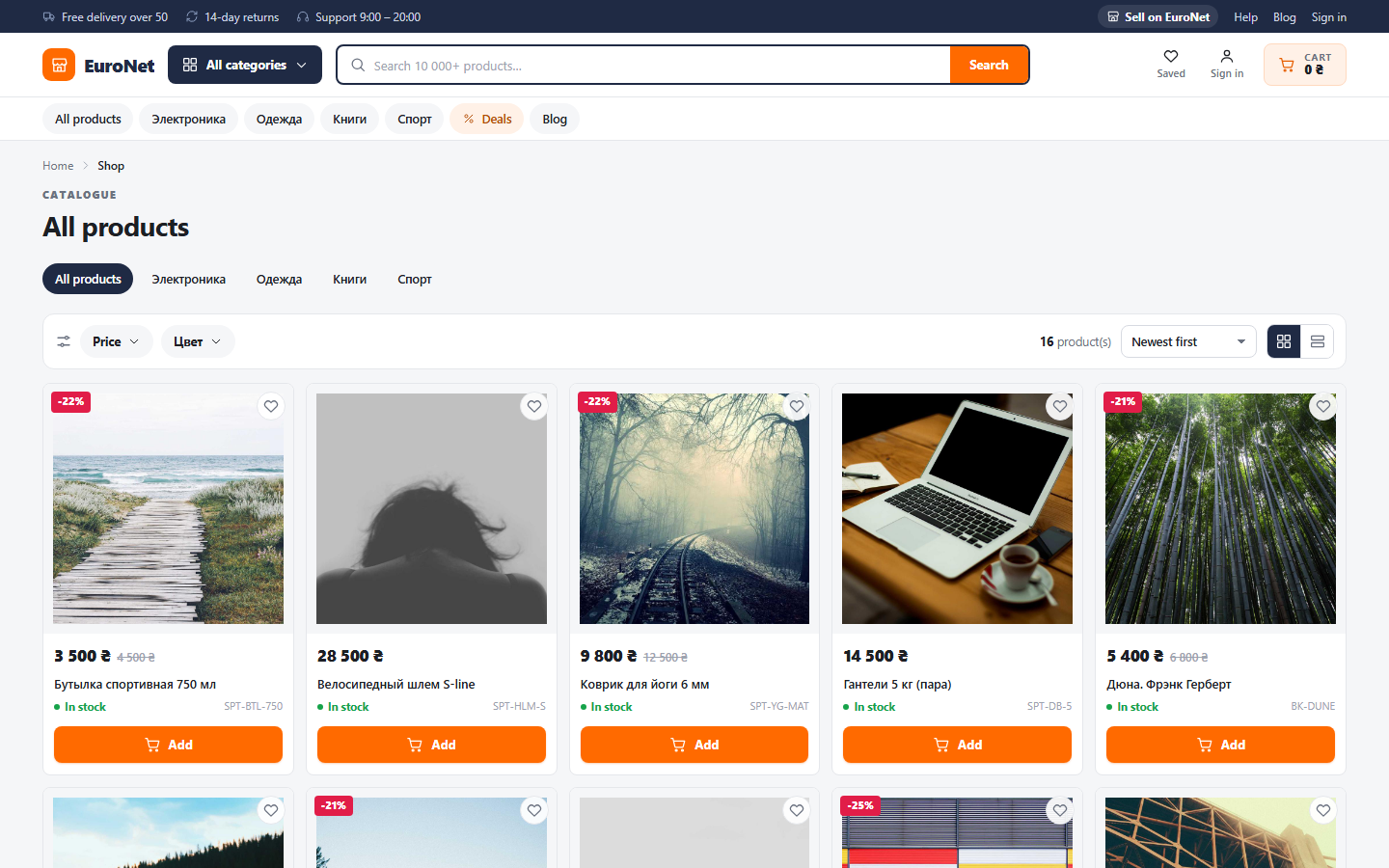Viewport: 1389px width, 868px height.
Task: Open the All categories dropdown
Action: 245,65
